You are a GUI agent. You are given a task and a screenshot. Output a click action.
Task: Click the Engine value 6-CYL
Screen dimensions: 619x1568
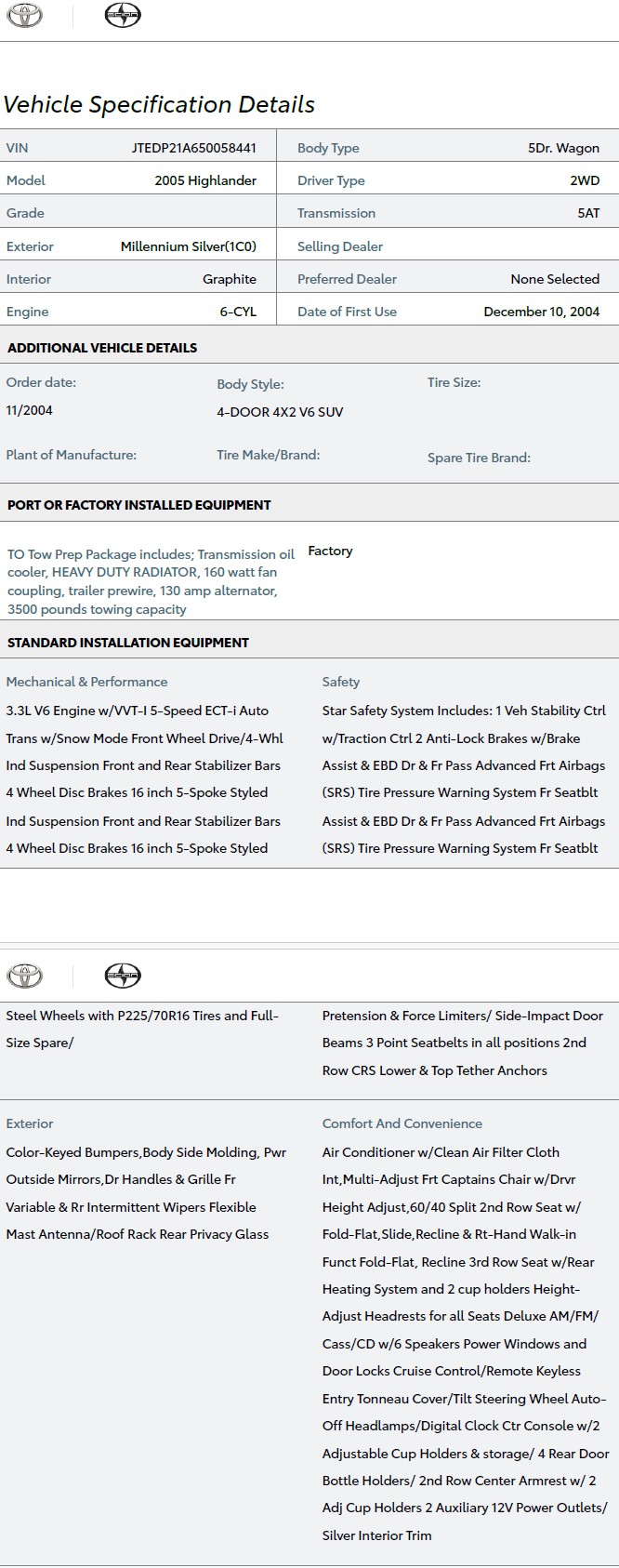point(238,312)
